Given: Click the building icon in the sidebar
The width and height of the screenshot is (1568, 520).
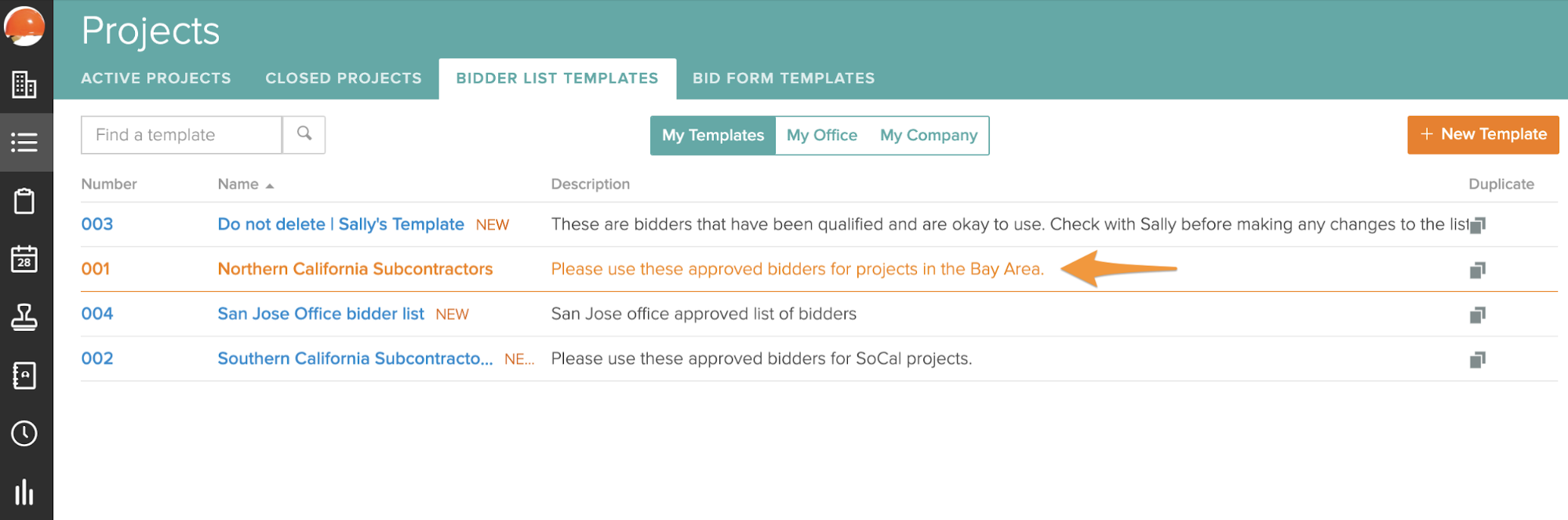Looking at the screenshot, I should [24, 85].
